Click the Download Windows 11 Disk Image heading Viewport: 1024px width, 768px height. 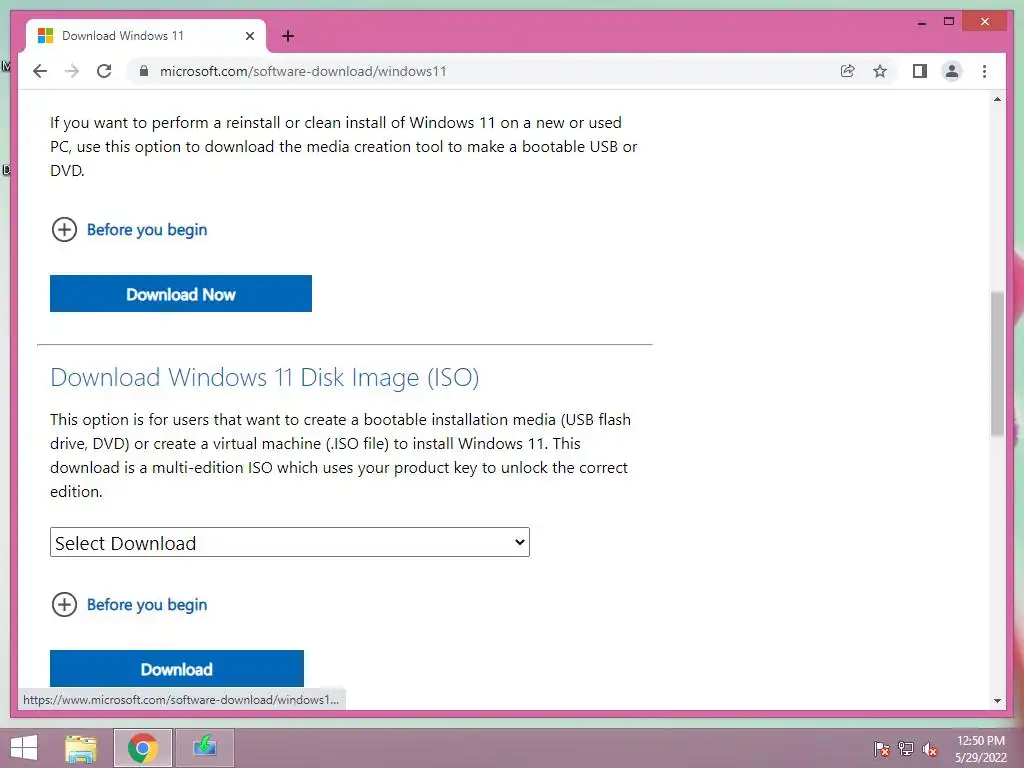click(x=264, y=377)
